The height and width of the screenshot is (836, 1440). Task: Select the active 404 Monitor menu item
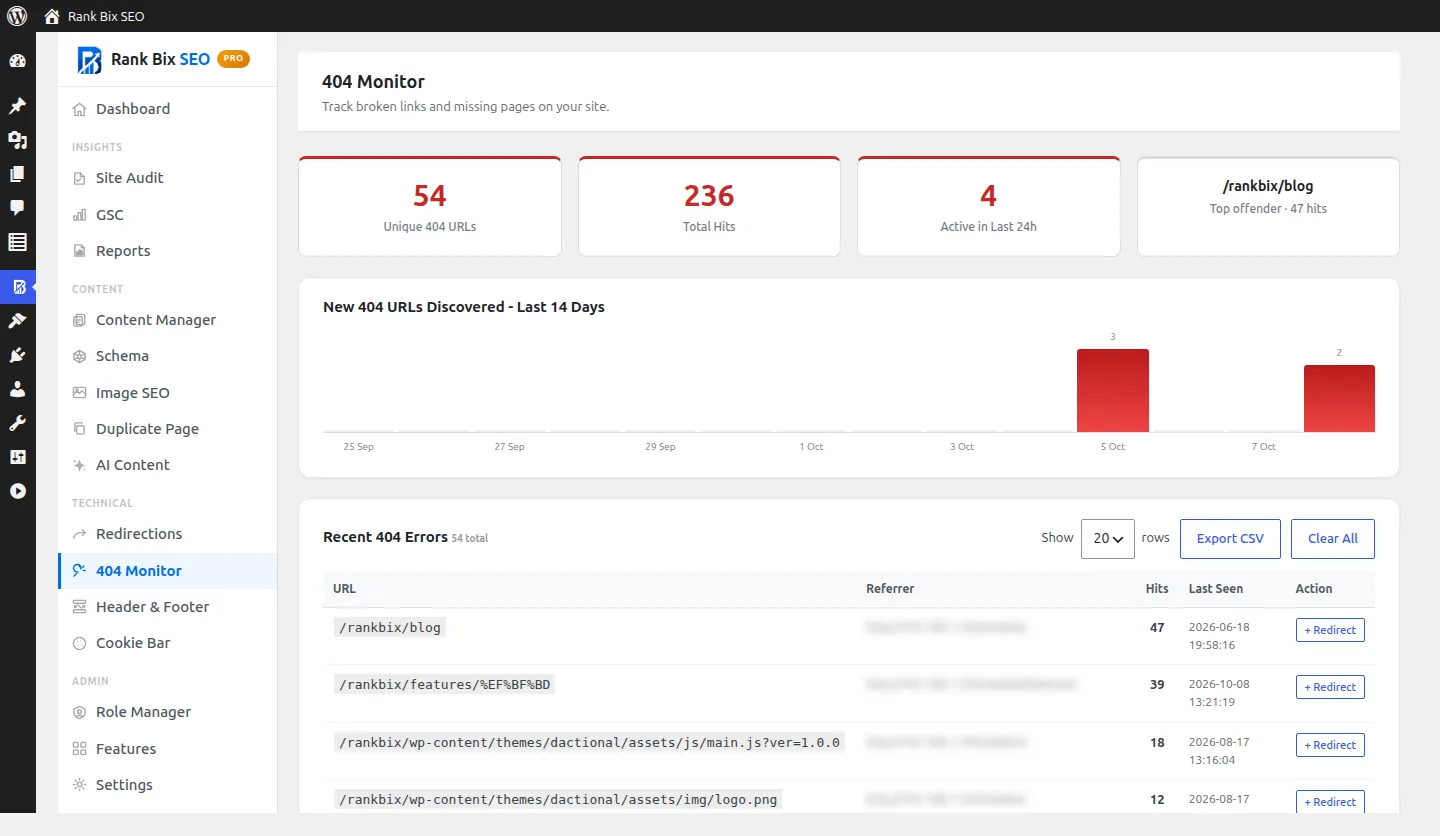(x=167, y=571)
